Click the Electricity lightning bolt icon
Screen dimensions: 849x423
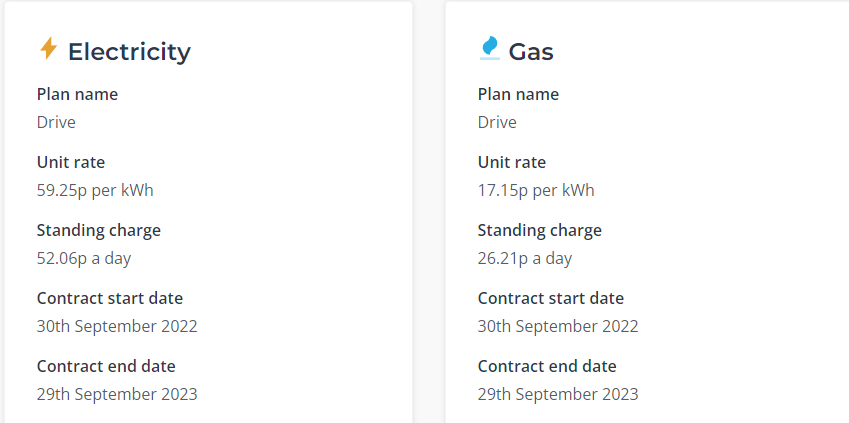(x=49, y=48)
